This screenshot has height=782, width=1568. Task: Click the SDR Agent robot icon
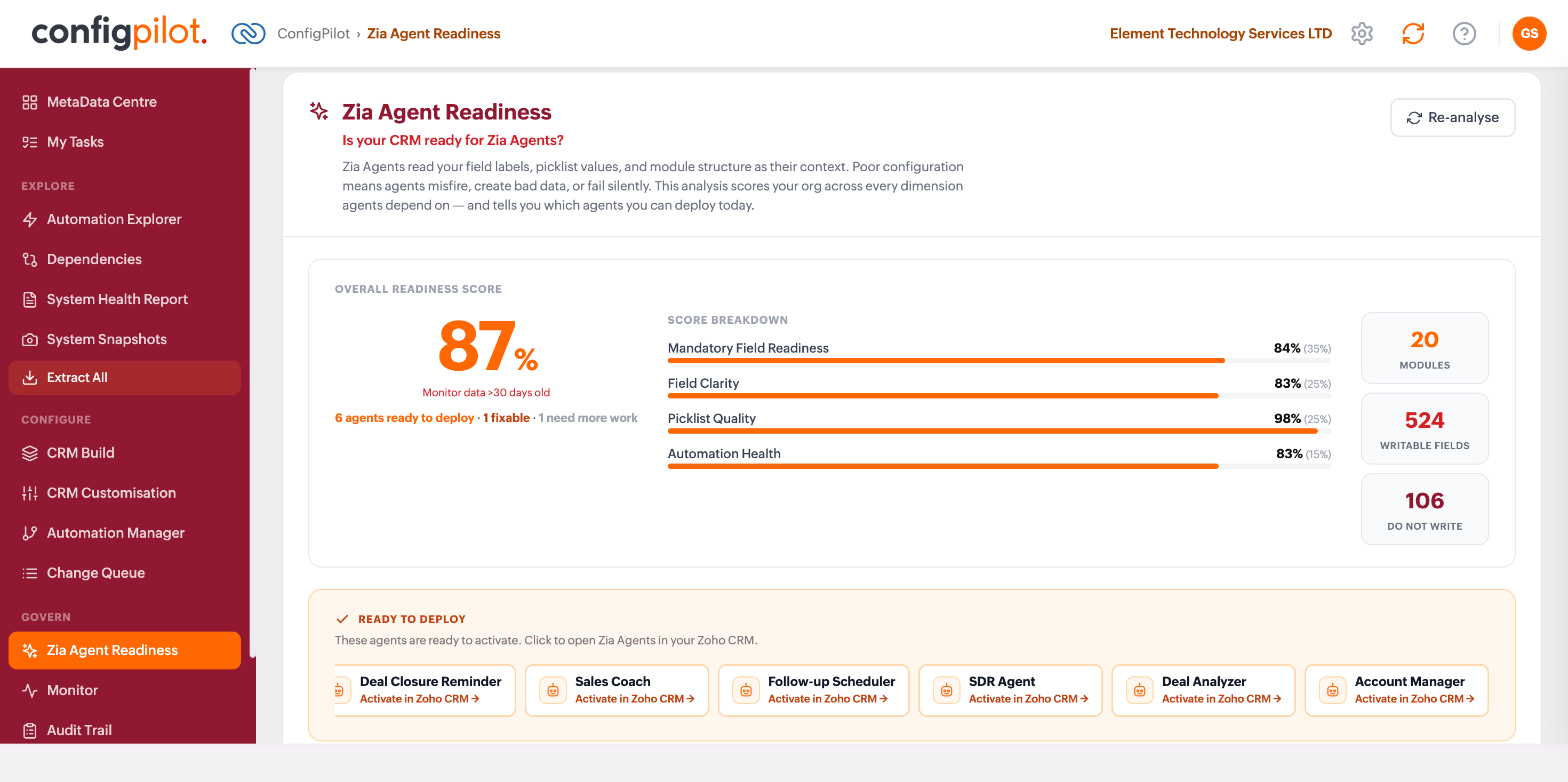947,690
